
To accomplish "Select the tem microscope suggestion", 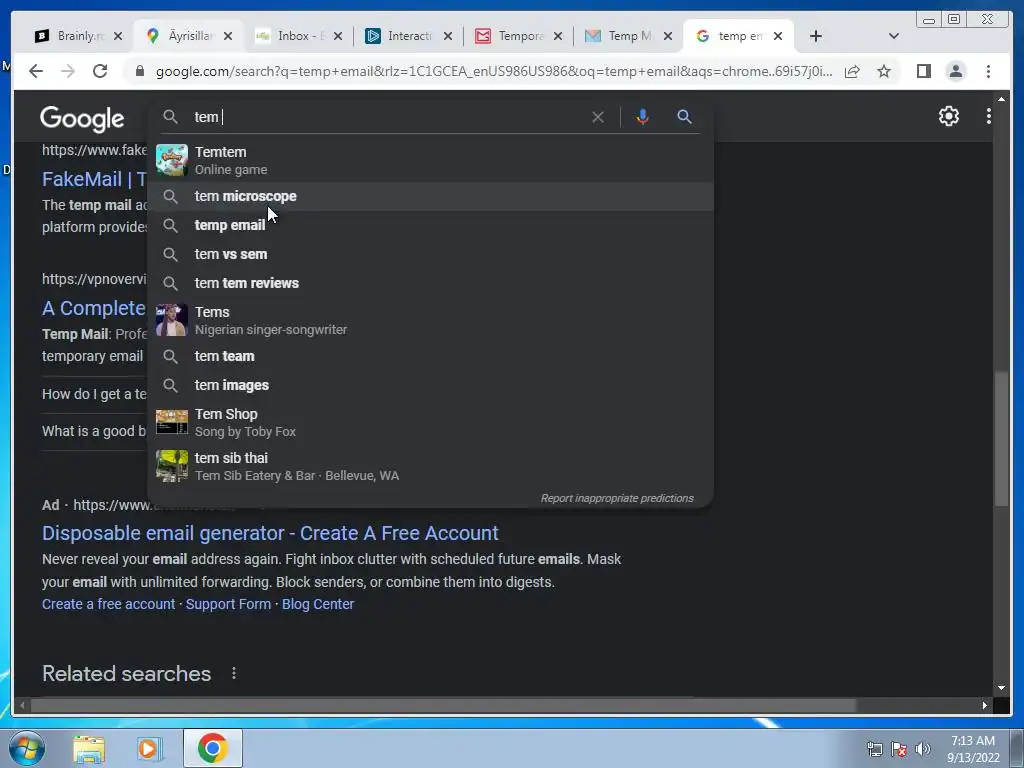I will (430, 196).
